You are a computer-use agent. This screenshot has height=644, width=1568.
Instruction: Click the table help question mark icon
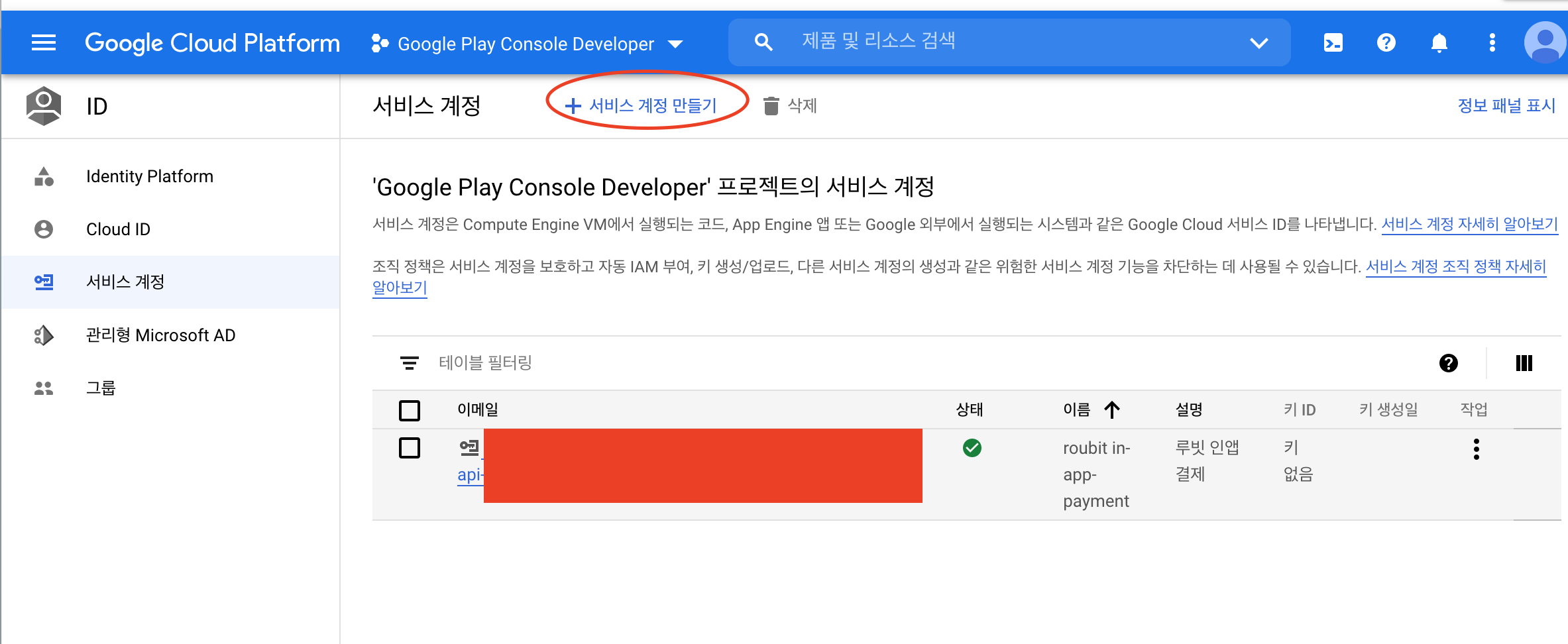coord(1448,362)
